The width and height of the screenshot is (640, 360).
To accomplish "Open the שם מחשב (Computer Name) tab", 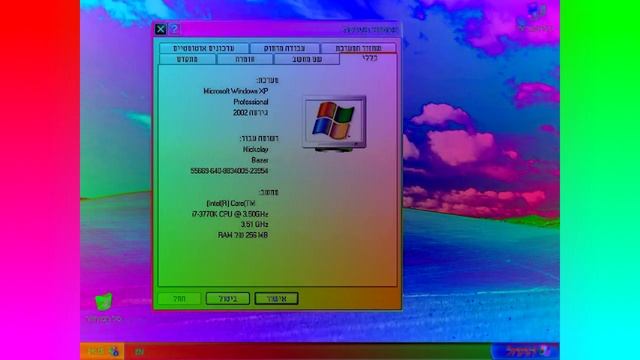I will click(307, 59).
